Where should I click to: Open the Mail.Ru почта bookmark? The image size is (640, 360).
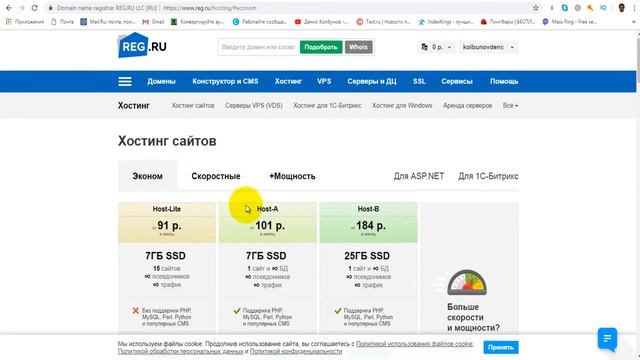click(x=107, y=22)
